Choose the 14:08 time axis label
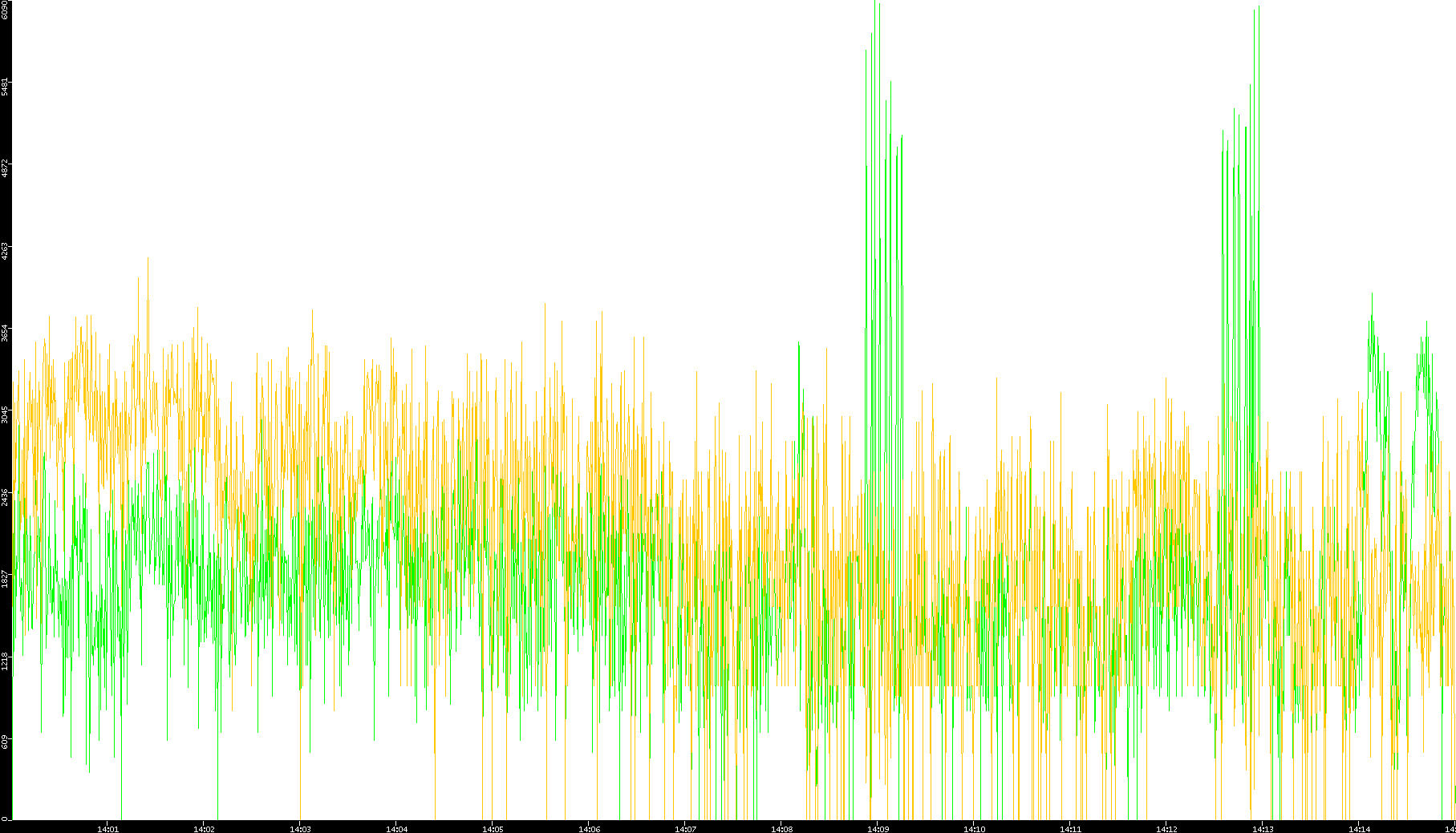 tap(781, 828)
